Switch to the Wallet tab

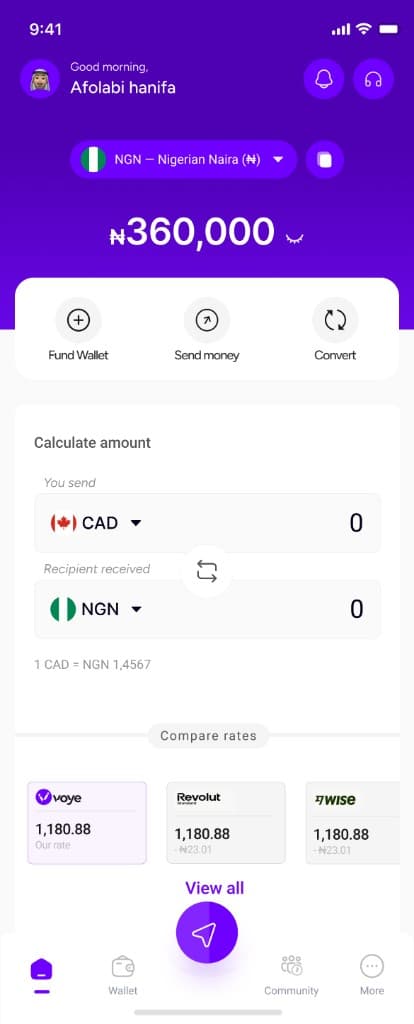coord(123,976)
